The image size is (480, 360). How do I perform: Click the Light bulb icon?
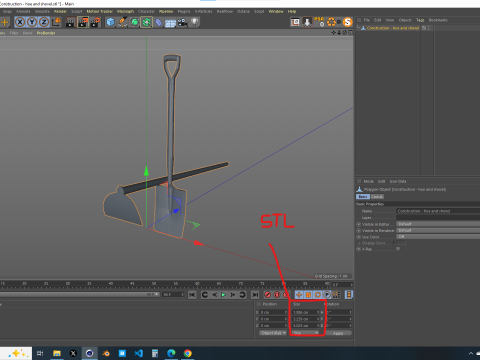click(x=194, y=22)
